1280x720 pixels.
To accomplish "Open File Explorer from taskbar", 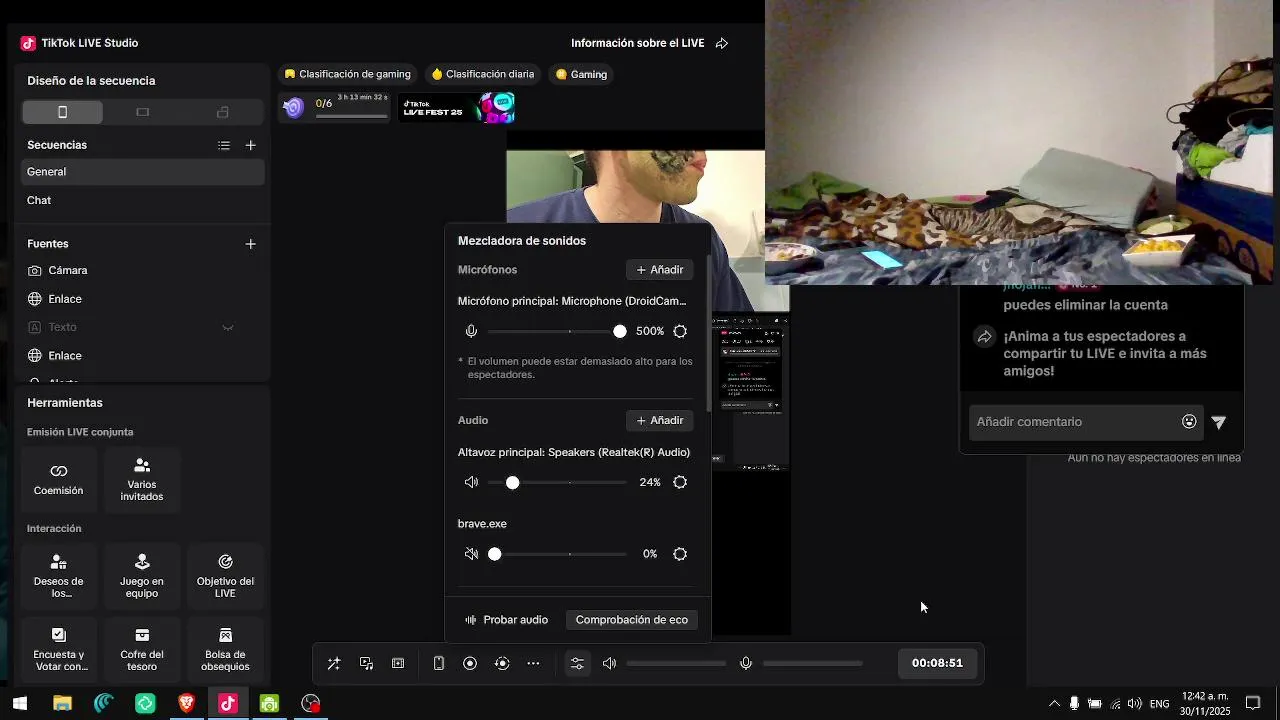I will (62, 704).
